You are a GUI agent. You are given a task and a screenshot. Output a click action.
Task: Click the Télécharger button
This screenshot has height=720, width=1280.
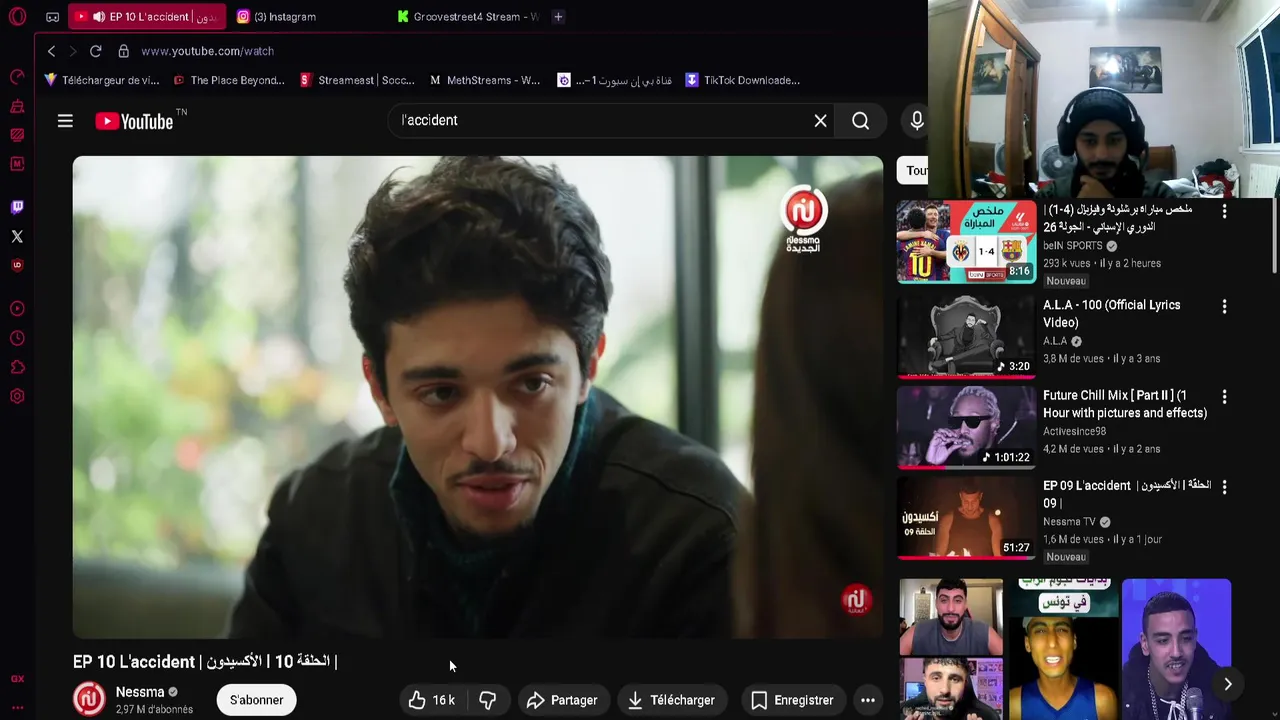coord(671,700)
